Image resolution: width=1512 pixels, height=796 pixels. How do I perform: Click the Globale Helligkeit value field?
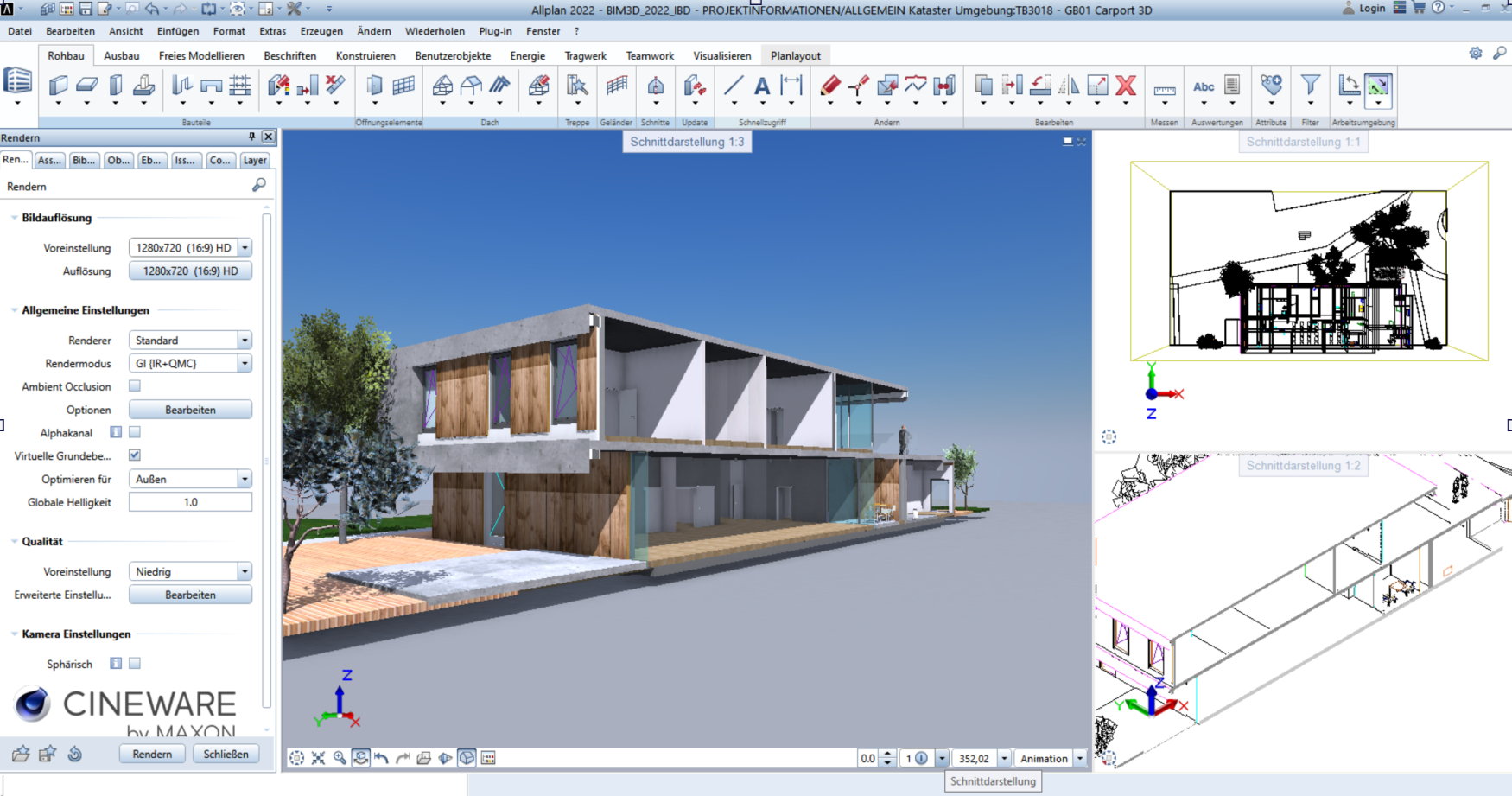point(190,502)
